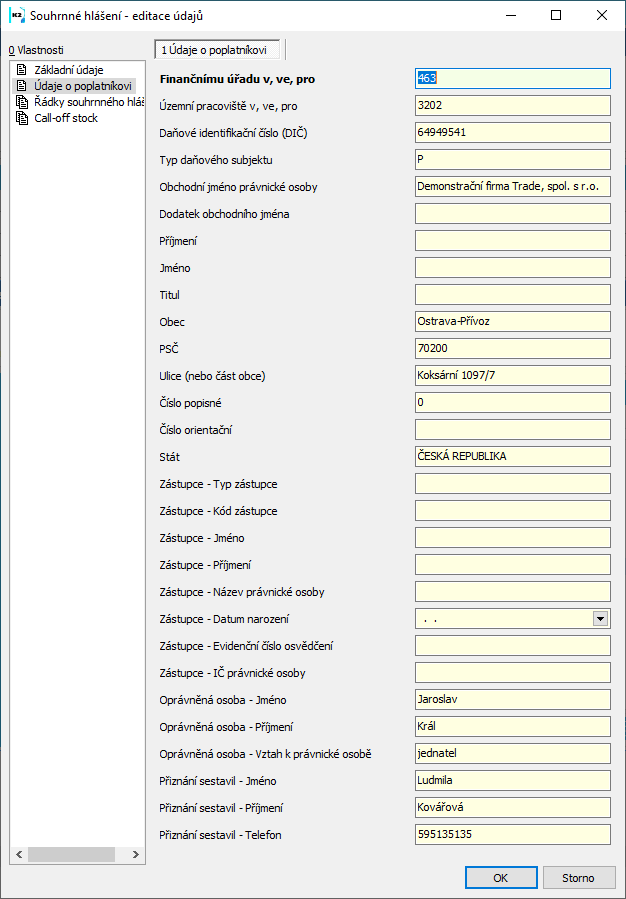Click the tree panel horizontal scrollbar thumb

(72, 854)
